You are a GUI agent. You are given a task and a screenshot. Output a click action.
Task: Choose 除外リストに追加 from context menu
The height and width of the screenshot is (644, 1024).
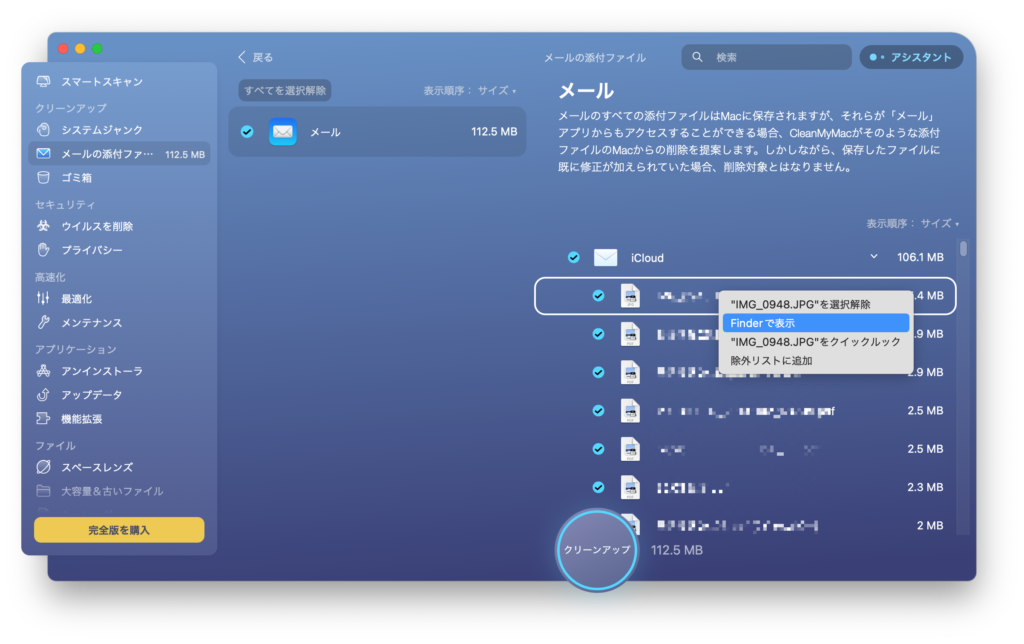click(x=815, y=361)
